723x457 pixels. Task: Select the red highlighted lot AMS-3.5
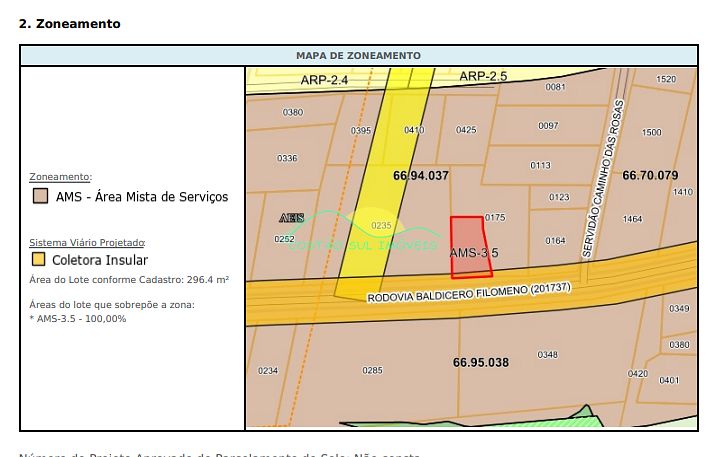pyautogui.click(x=471, y=243)
